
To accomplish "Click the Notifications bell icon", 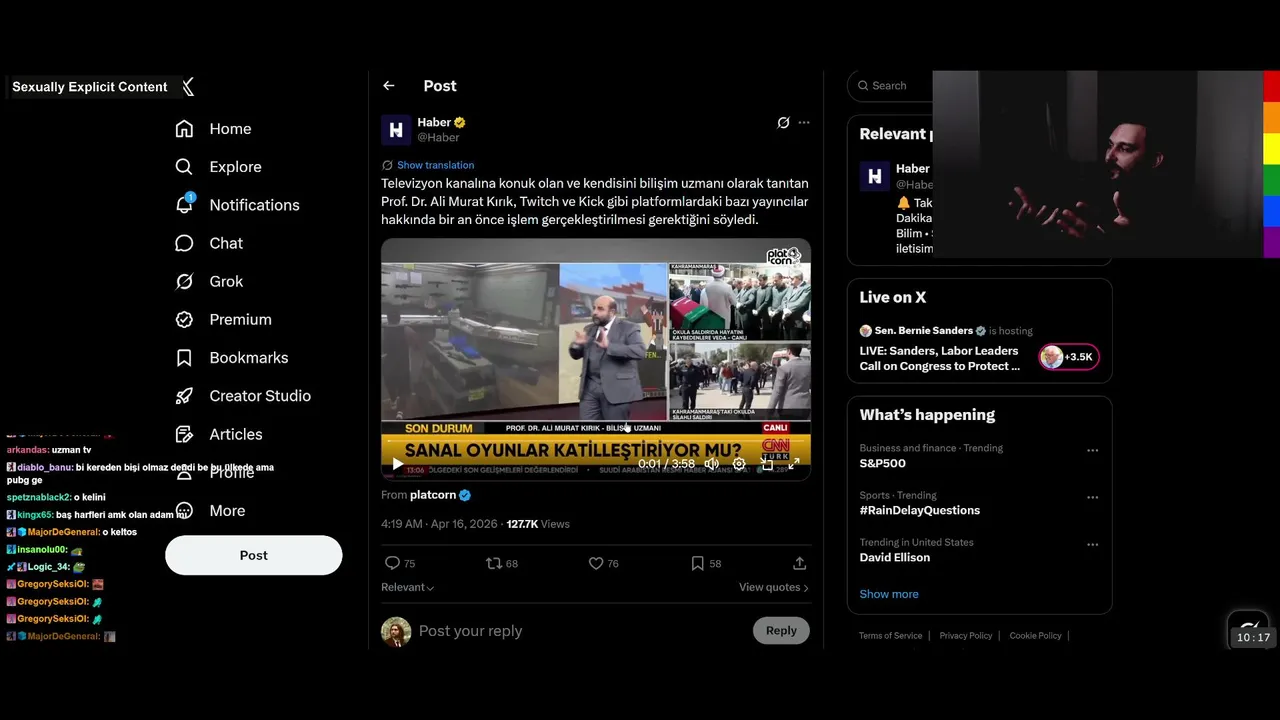I will pyautogui.click(x=184, y=205).
